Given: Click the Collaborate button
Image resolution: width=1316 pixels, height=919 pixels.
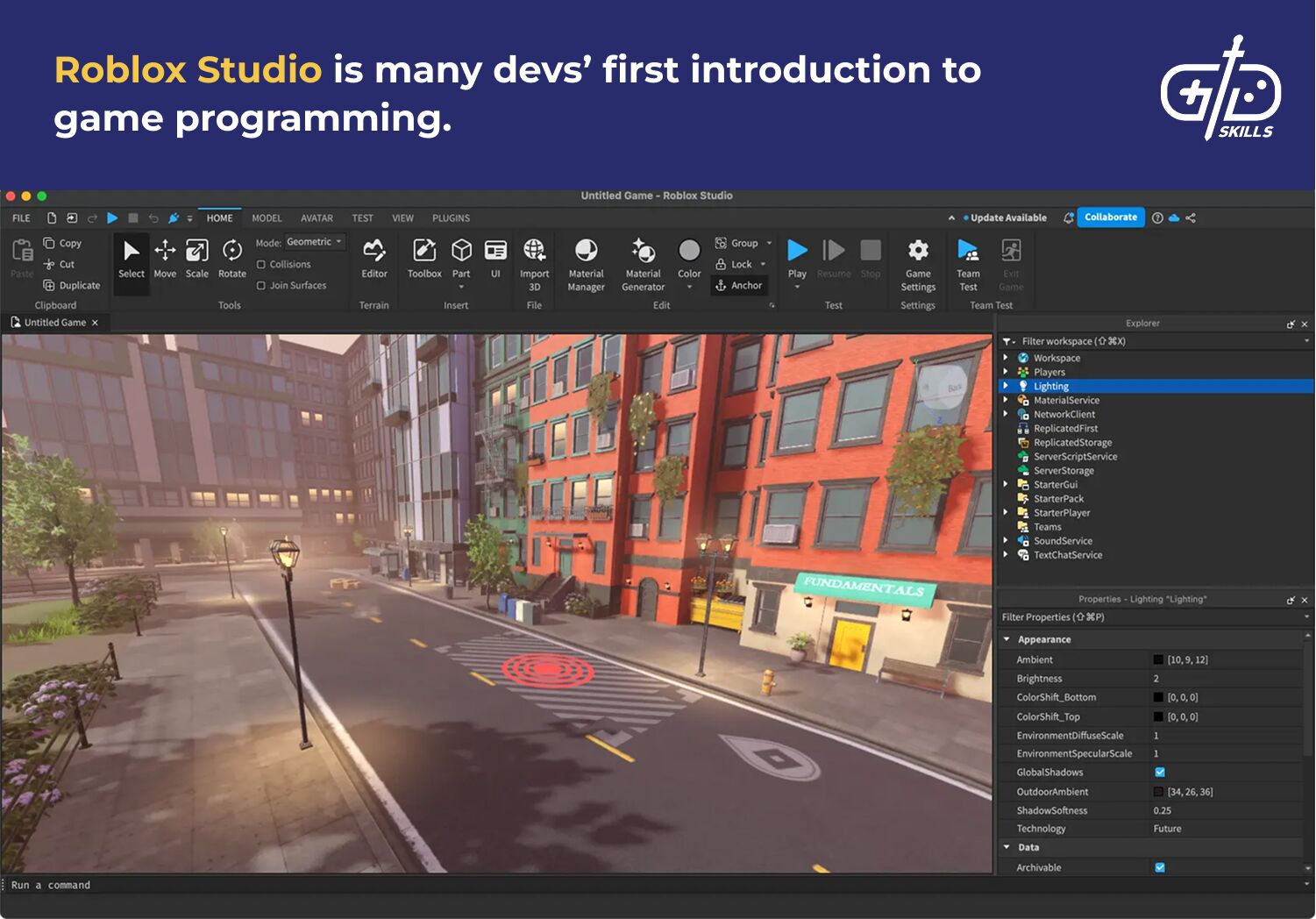Looking at the screenshot, I should point(1110,217).
